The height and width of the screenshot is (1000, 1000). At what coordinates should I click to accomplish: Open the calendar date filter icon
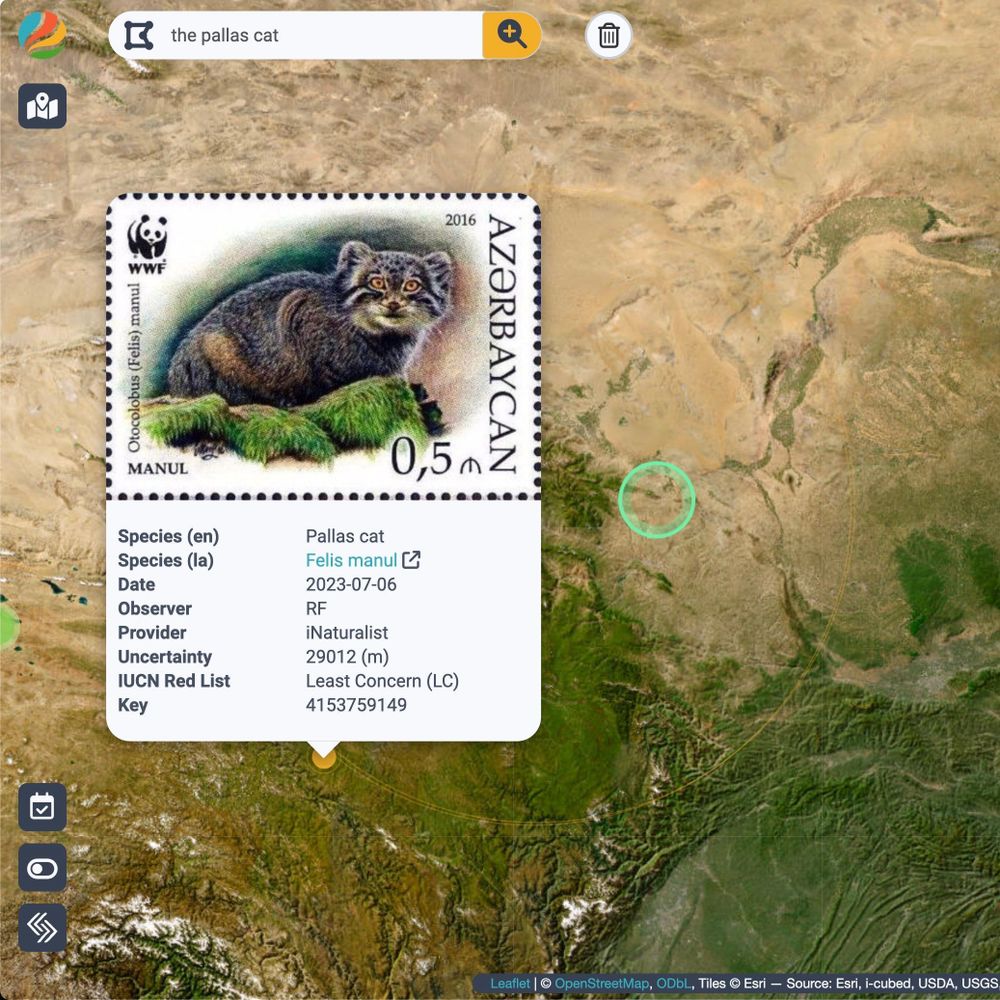tap(43, 807)
